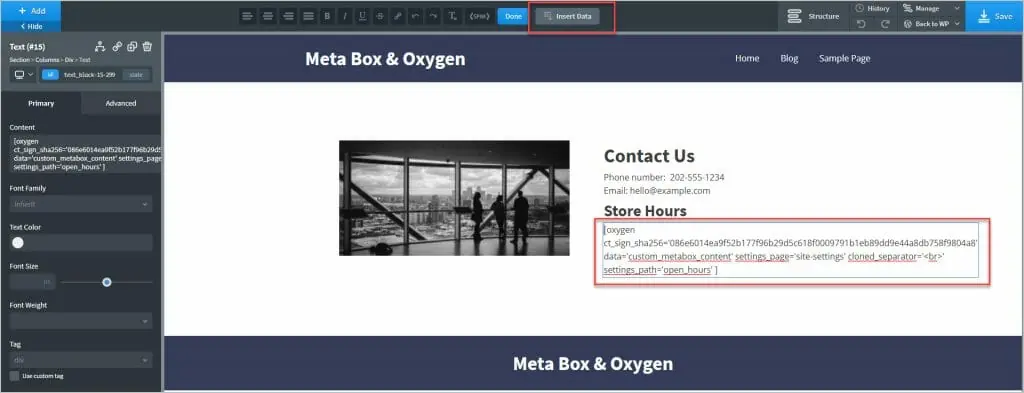The image size is (1024, 393).
Task: Justify text using the toolbar icon
Action: (x=308, y=16)
